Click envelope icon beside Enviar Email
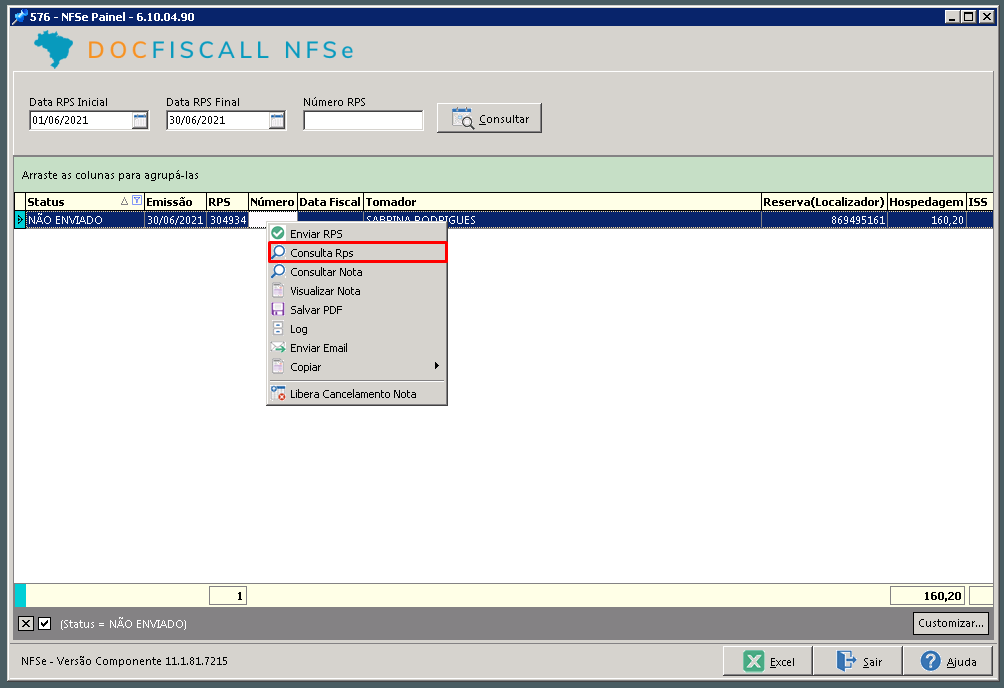Image resolution: width=1004 pixels, height=688 pixels. click(x=278, y=347)
